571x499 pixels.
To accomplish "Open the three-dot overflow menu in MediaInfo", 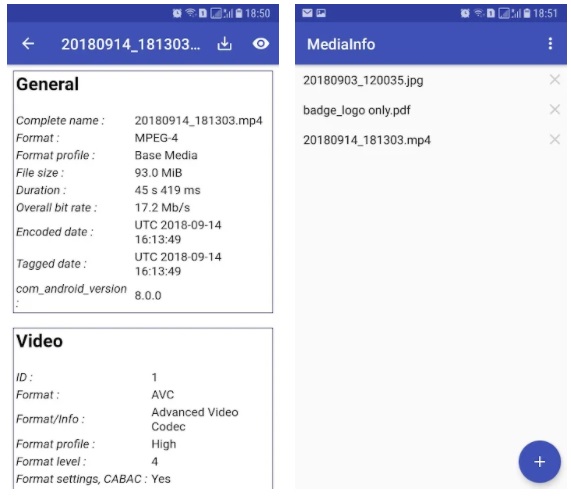I will coord(550,44).
